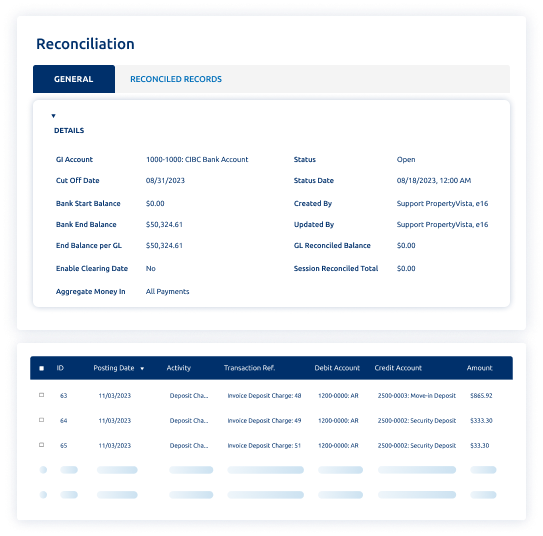Click the ID column header
This screenshot has height=536, width=543.
60,368
